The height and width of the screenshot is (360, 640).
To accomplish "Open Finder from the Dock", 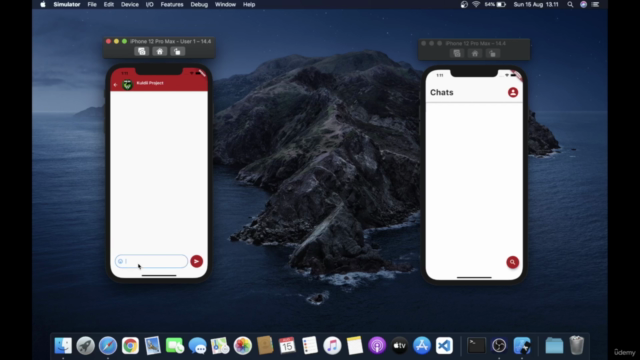I will [x=63, y=346].
